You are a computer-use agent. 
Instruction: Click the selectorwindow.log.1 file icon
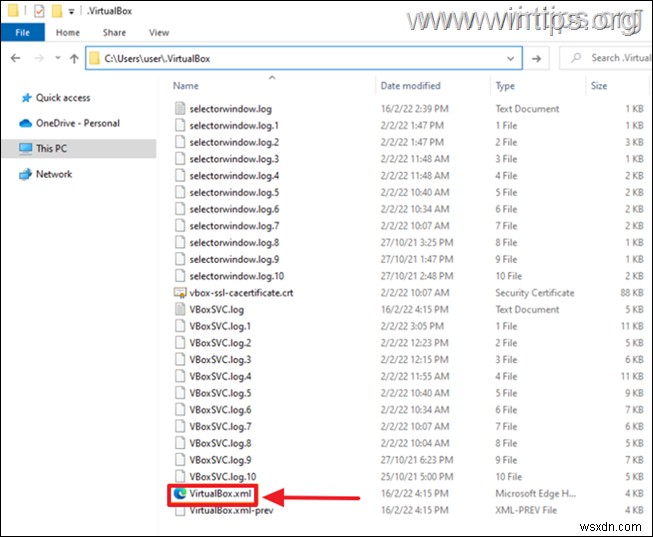click(x=180, y=125)
